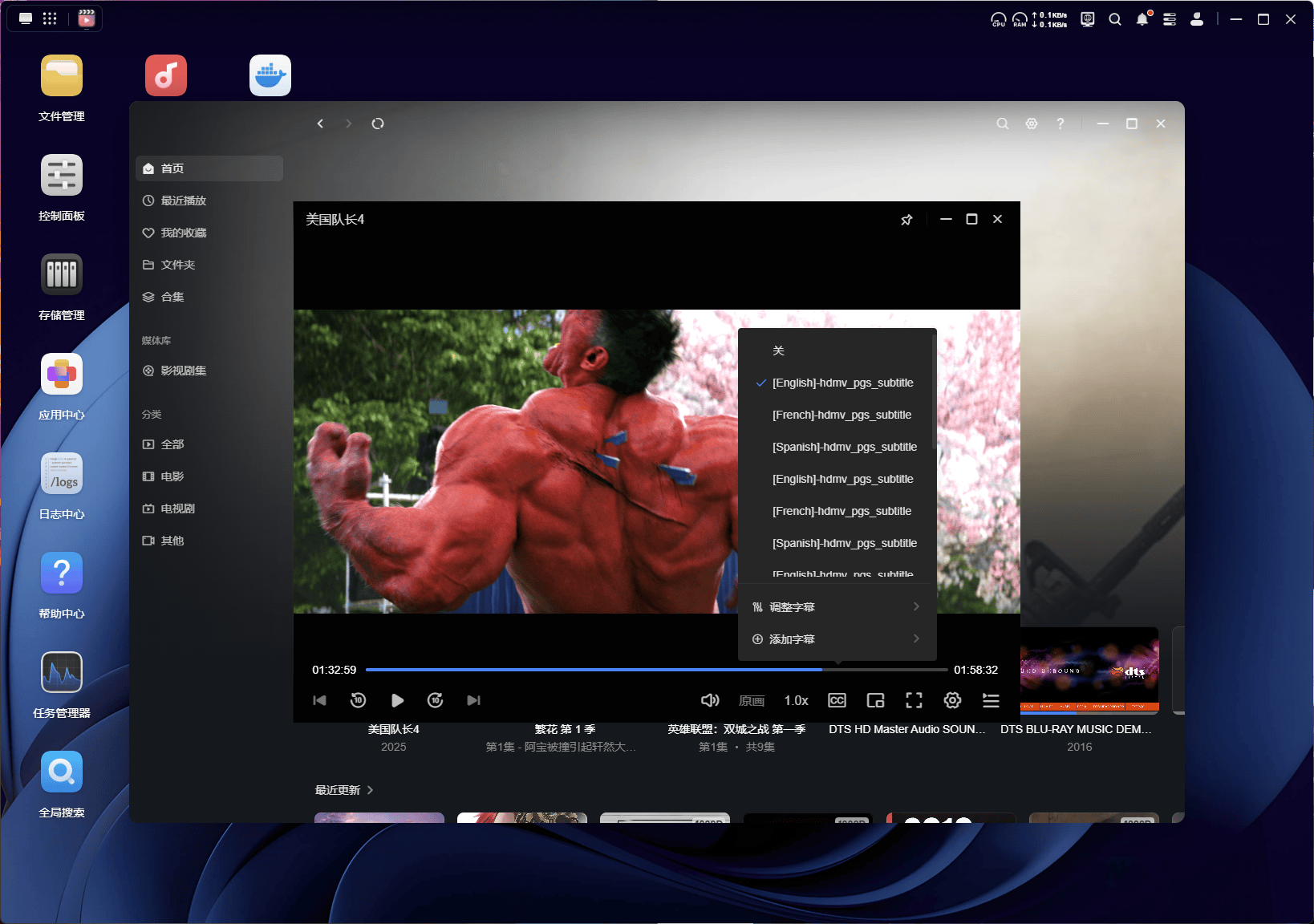Open the player settings gear
This screenshot has height=924, width=1314.
pyautogui.click(x=952, y=700)
